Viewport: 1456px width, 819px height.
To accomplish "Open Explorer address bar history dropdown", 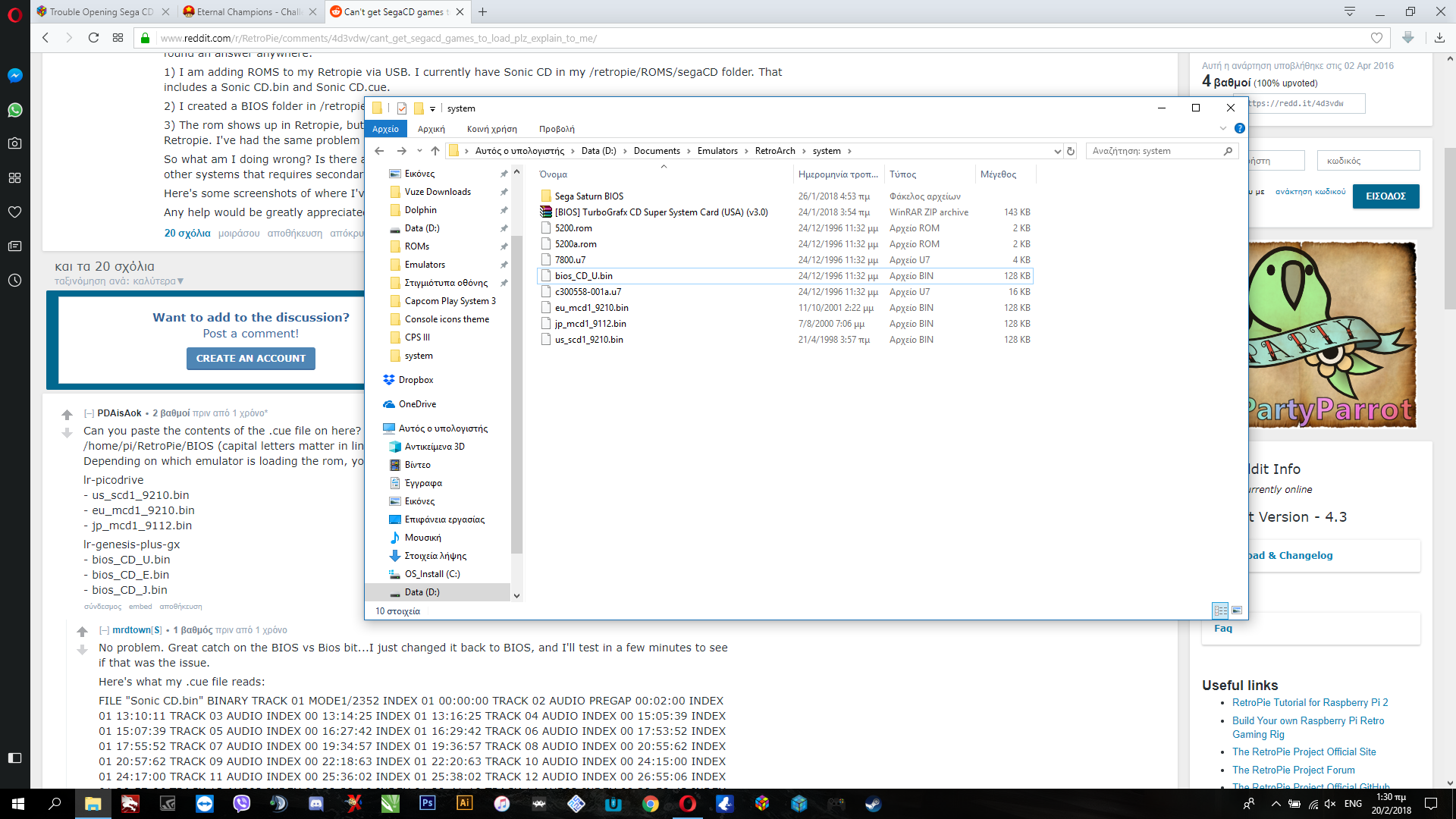I will [1057, 151].
